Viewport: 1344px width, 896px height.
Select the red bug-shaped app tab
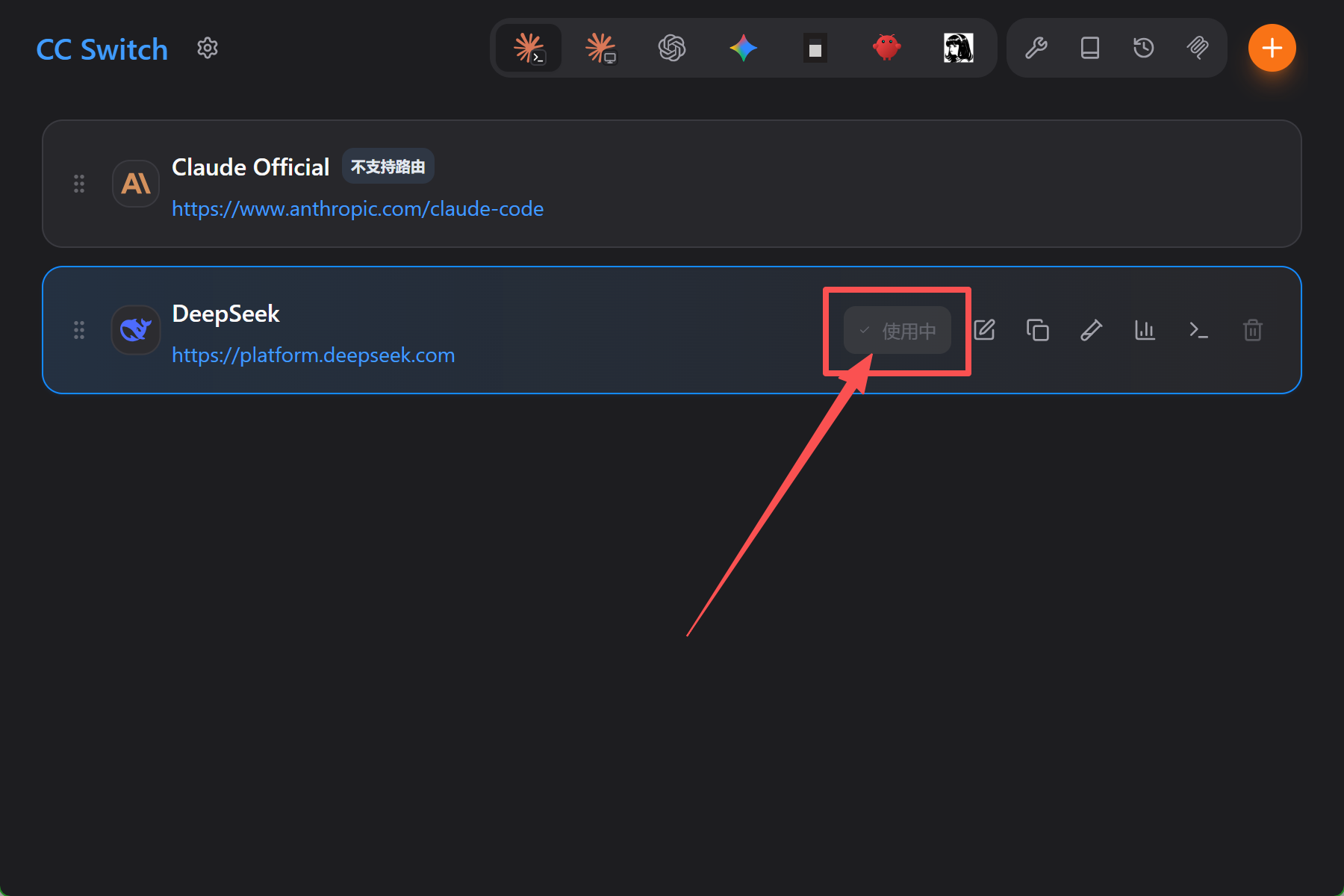click(887, 49)
